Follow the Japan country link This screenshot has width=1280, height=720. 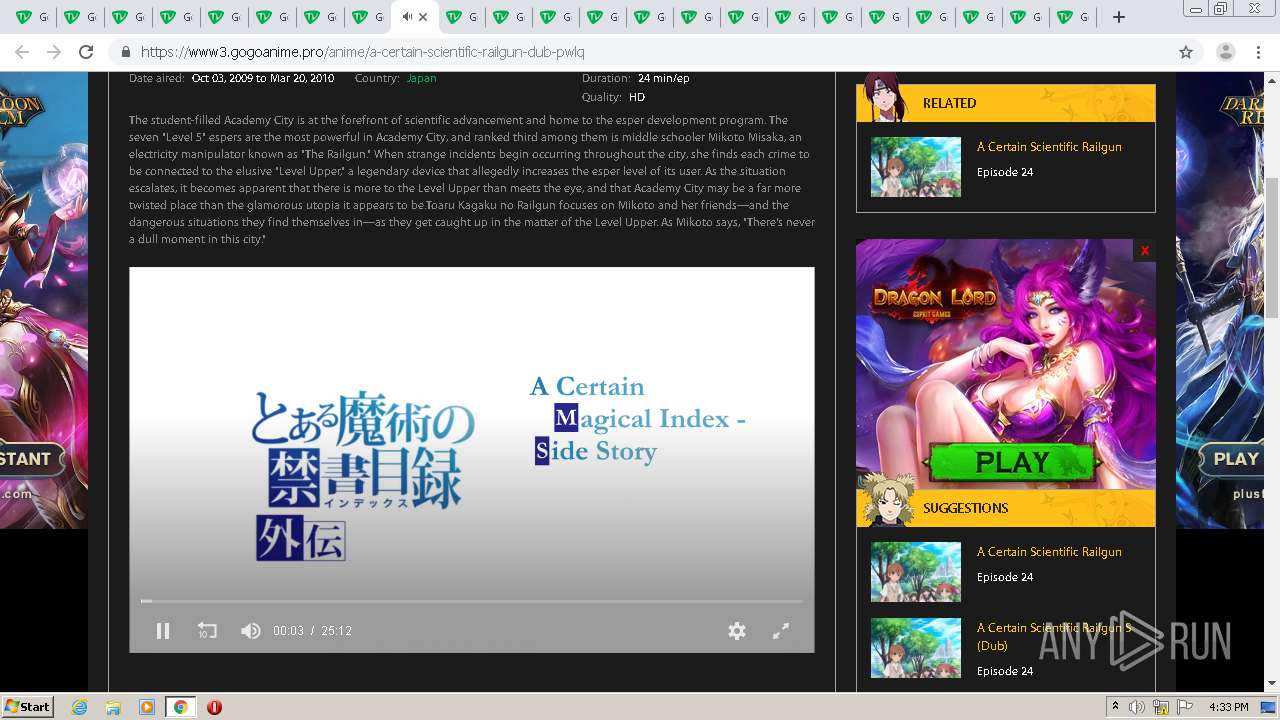[421, 78]
